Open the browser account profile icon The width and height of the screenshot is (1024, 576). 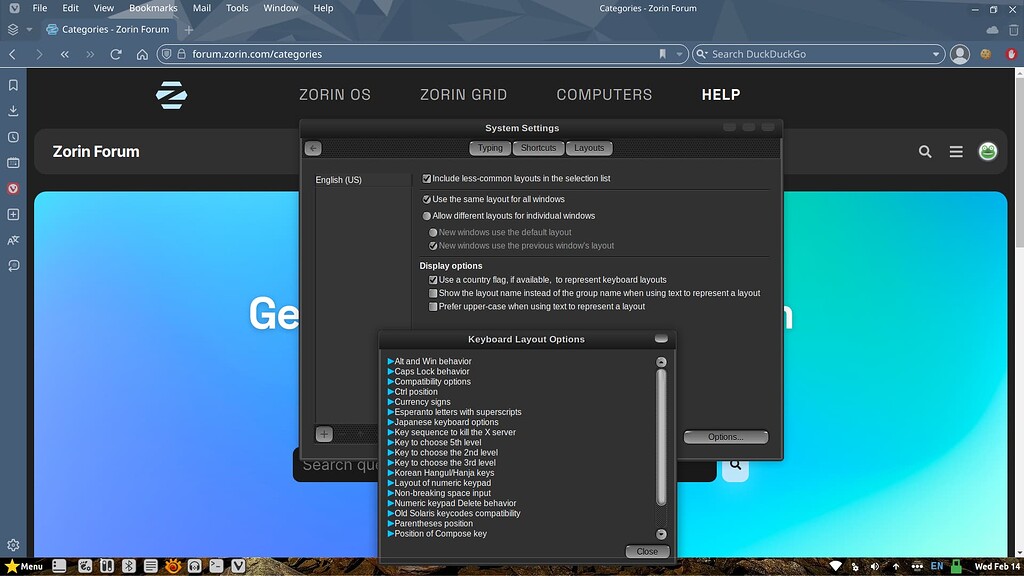pos(959,54)
